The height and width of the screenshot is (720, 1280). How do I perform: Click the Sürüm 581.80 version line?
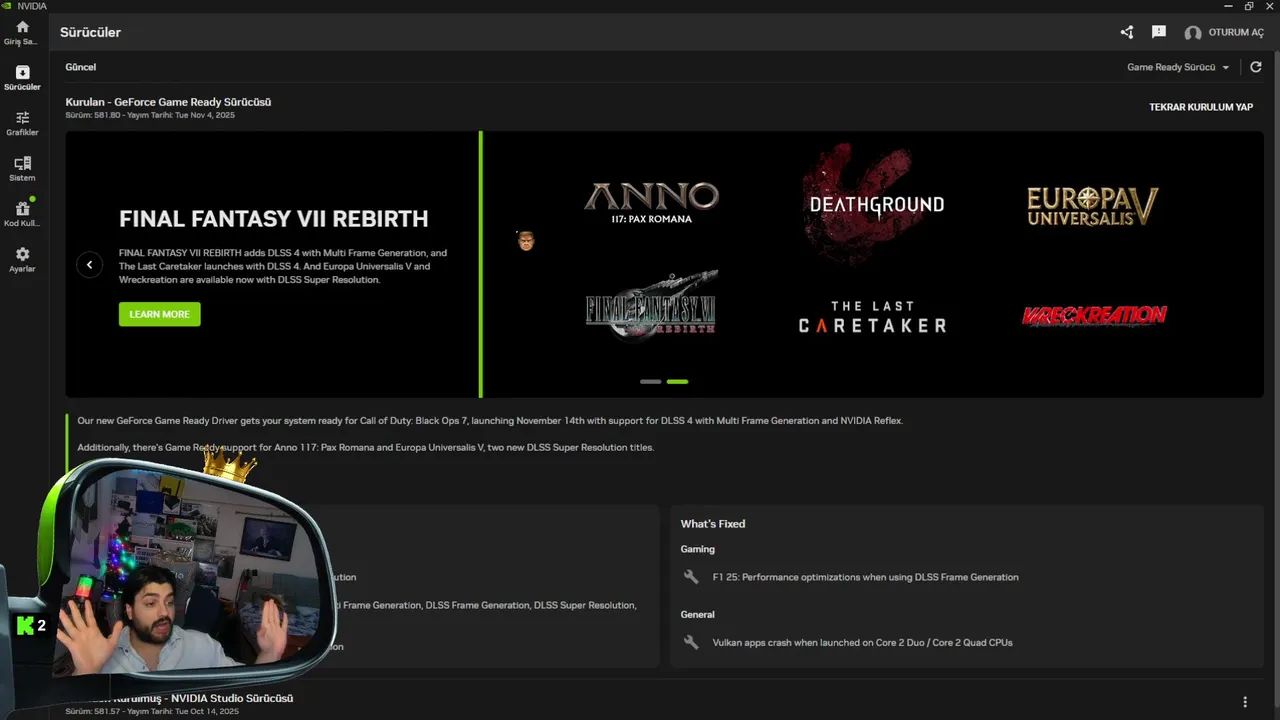[x=150, y=115]
